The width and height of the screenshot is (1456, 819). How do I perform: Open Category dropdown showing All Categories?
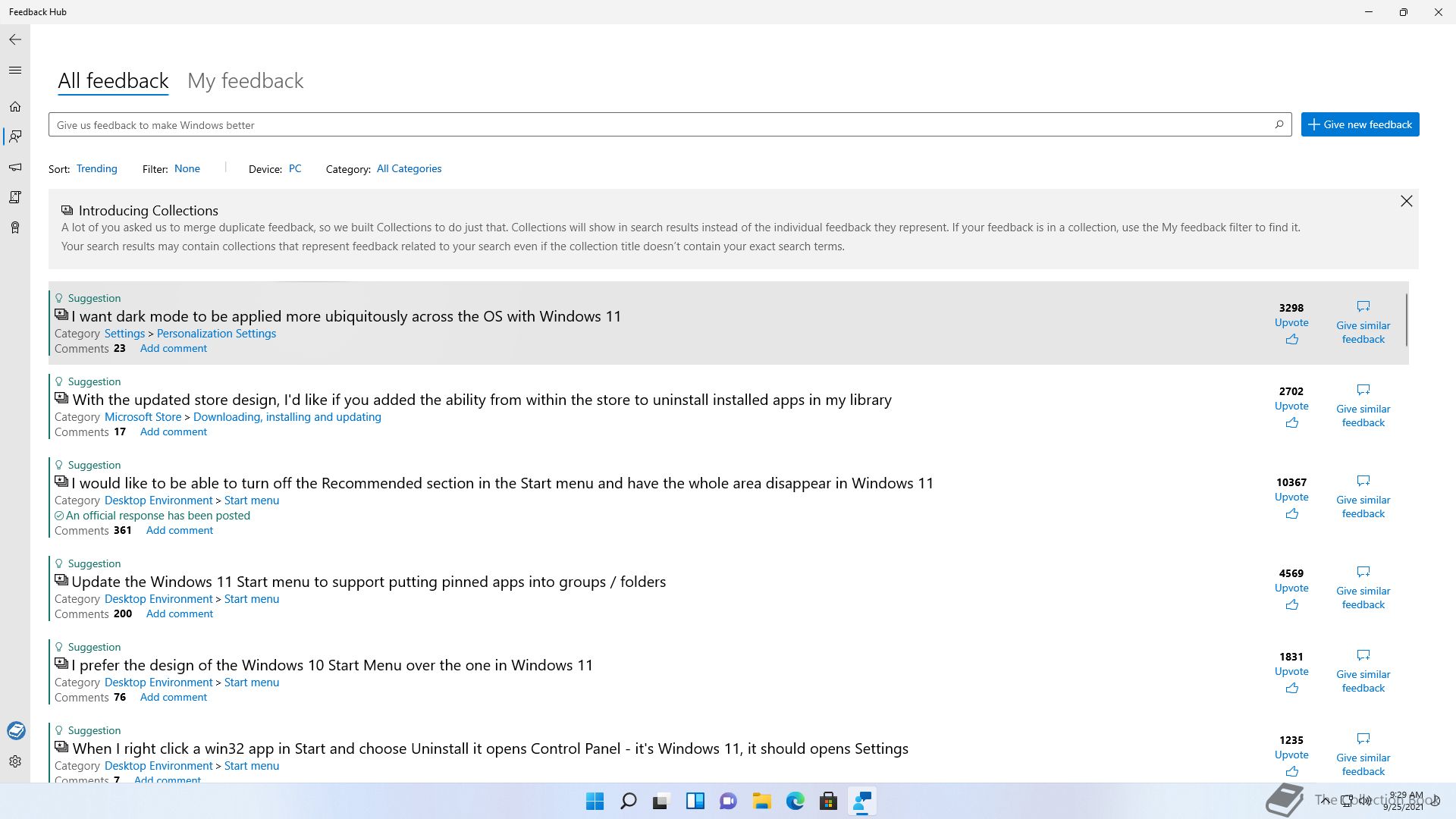pyautogui.click(x=409, y=168)
